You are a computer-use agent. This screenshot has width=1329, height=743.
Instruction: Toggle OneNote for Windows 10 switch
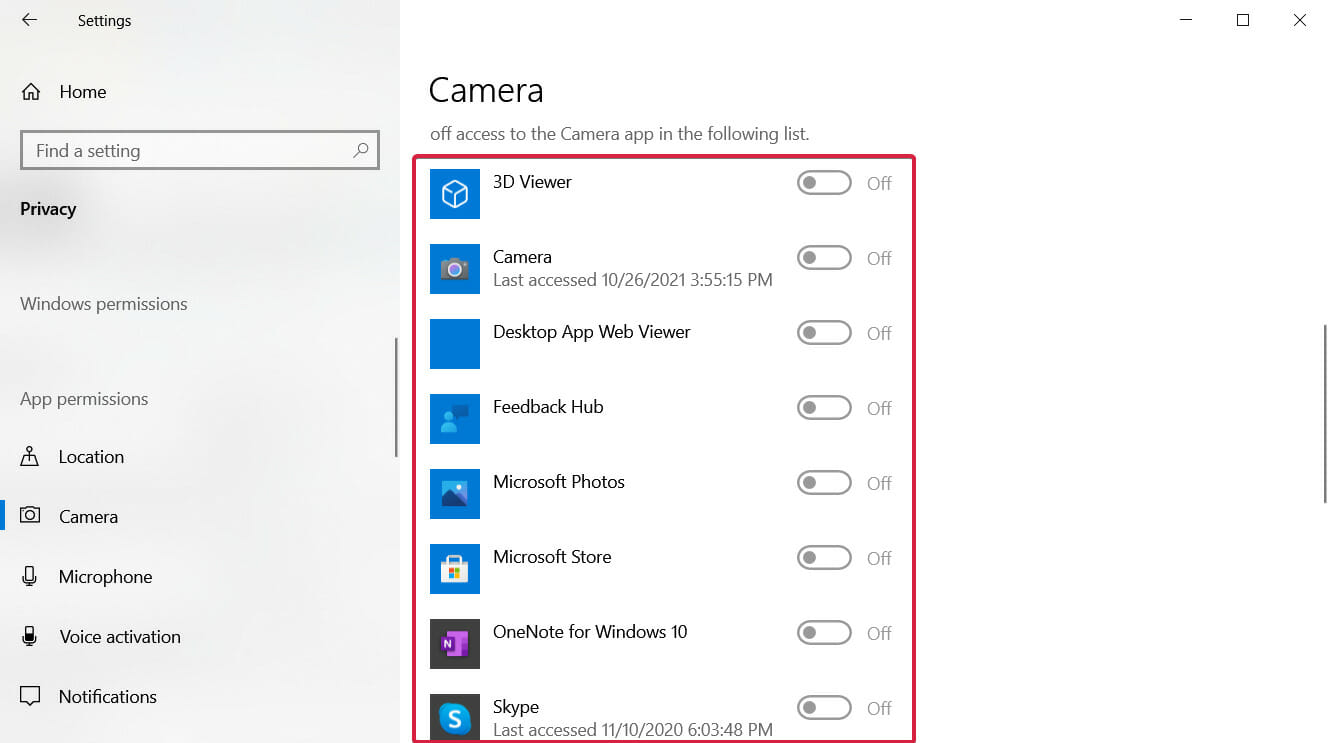point(824,633)
